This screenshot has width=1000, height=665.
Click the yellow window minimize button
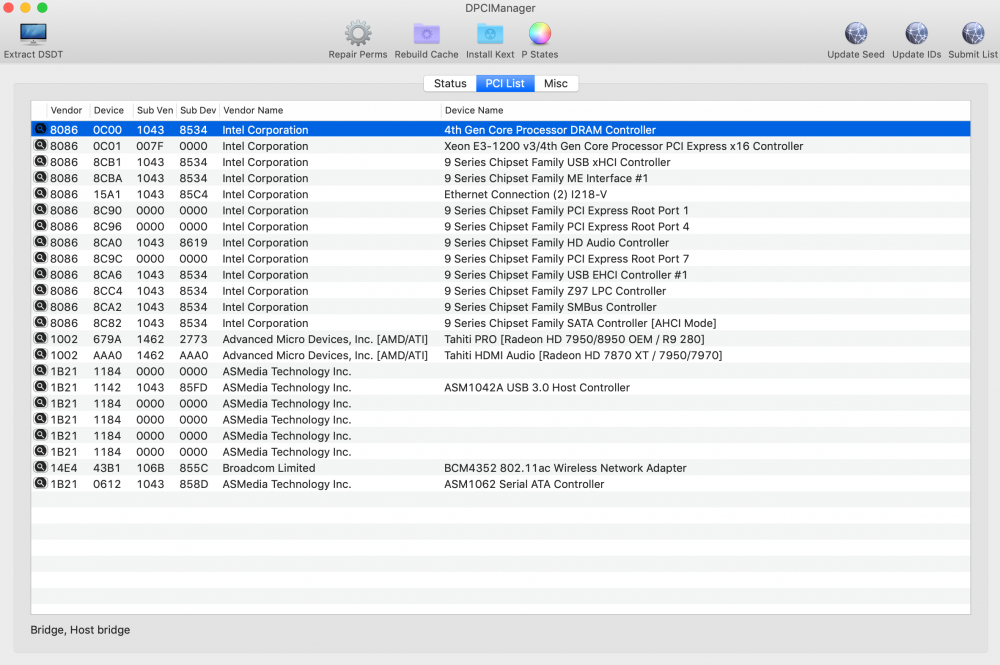25,8
